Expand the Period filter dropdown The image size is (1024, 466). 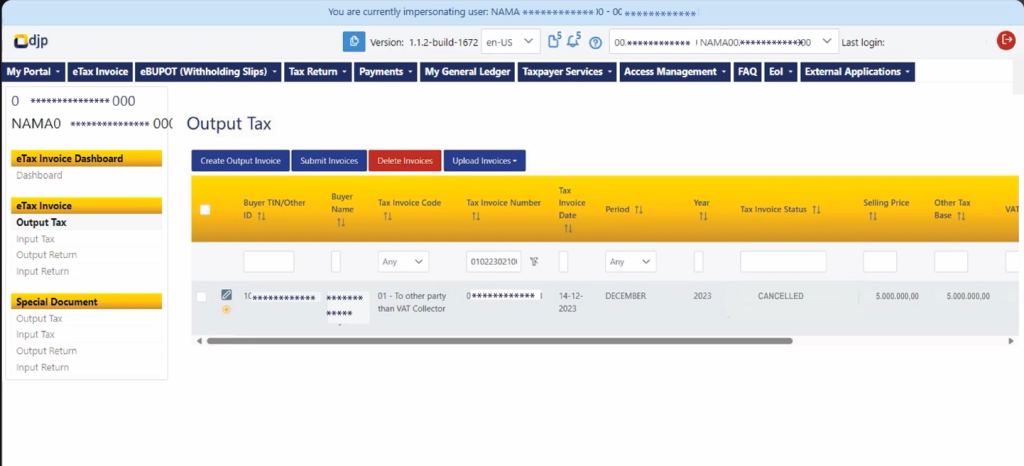[631, 262]
